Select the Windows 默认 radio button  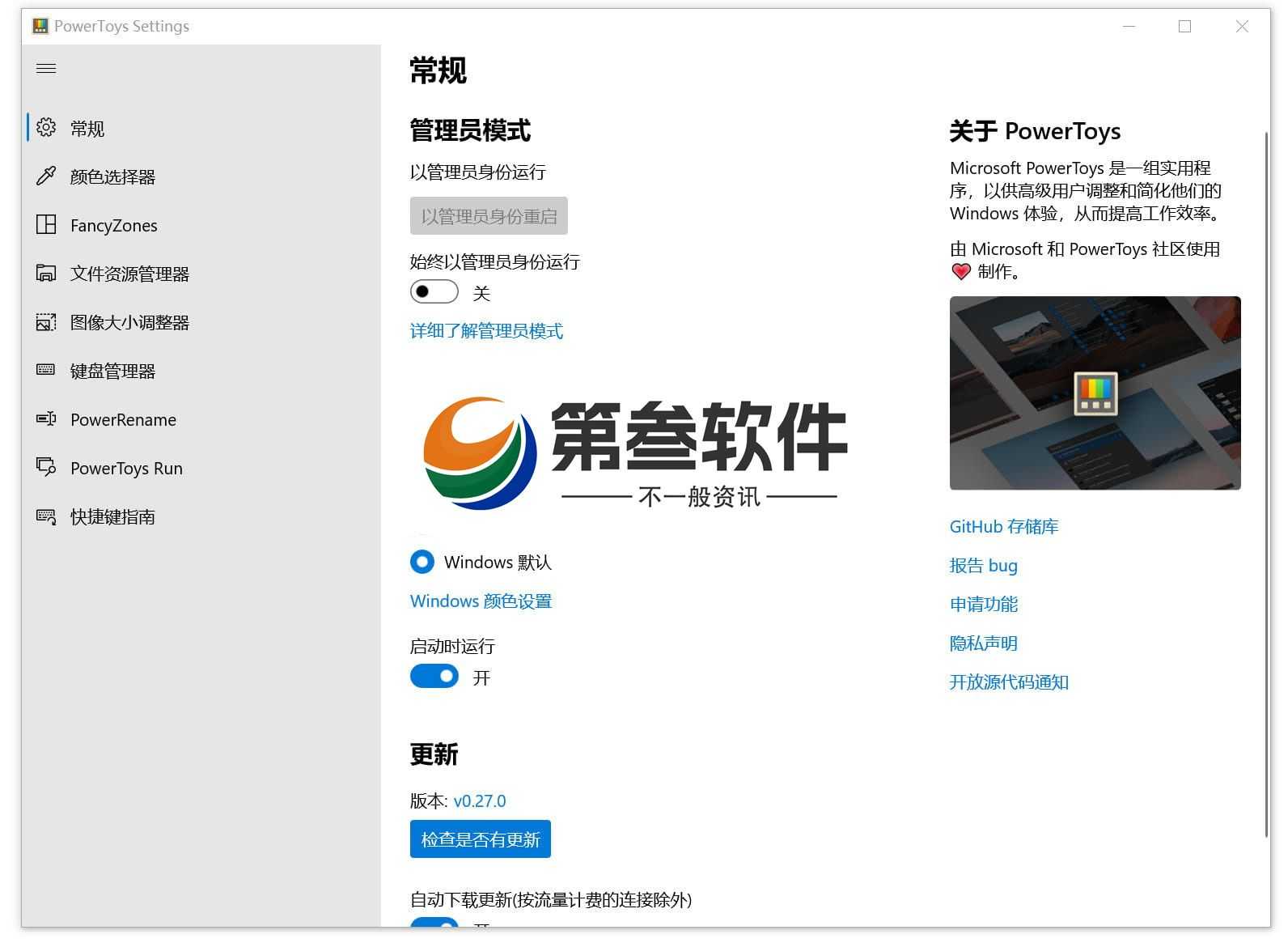(x=422, y=563)
